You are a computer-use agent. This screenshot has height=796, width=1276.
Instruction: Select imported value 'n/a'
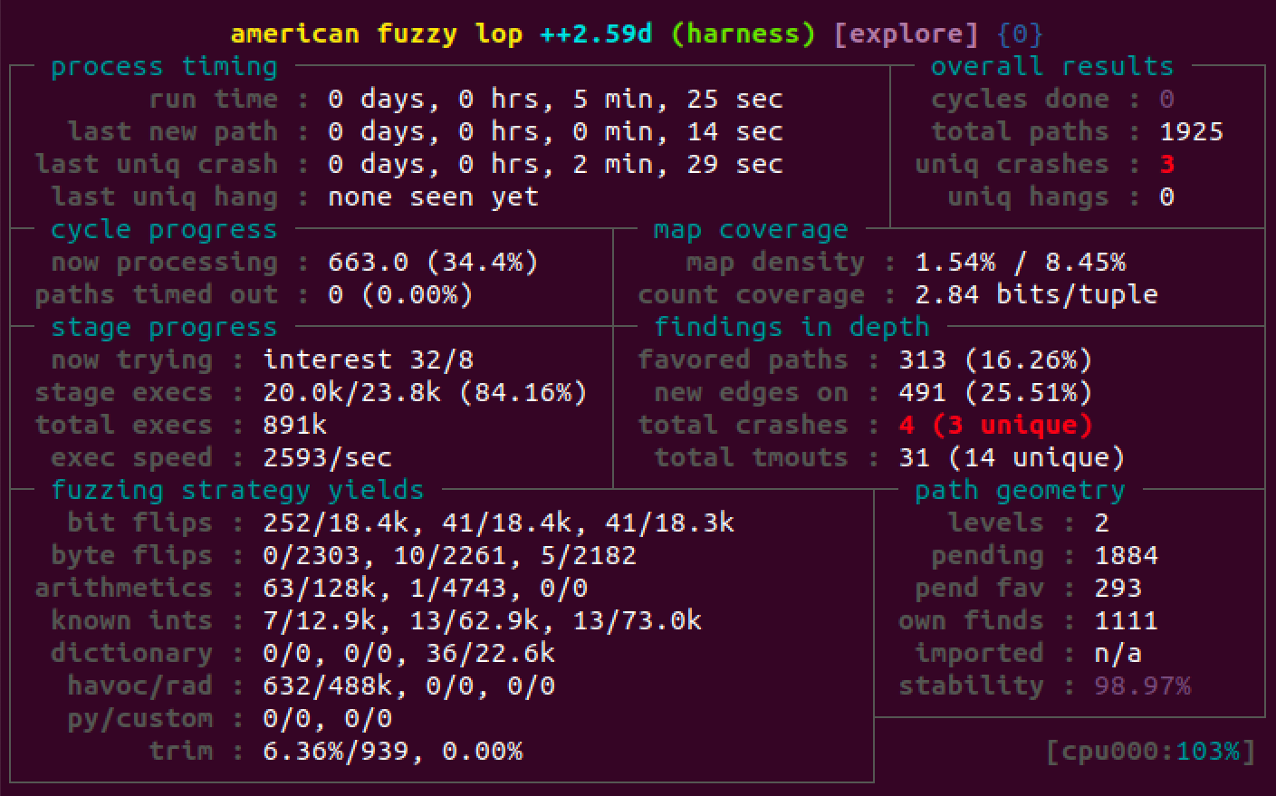[1118, 653]
